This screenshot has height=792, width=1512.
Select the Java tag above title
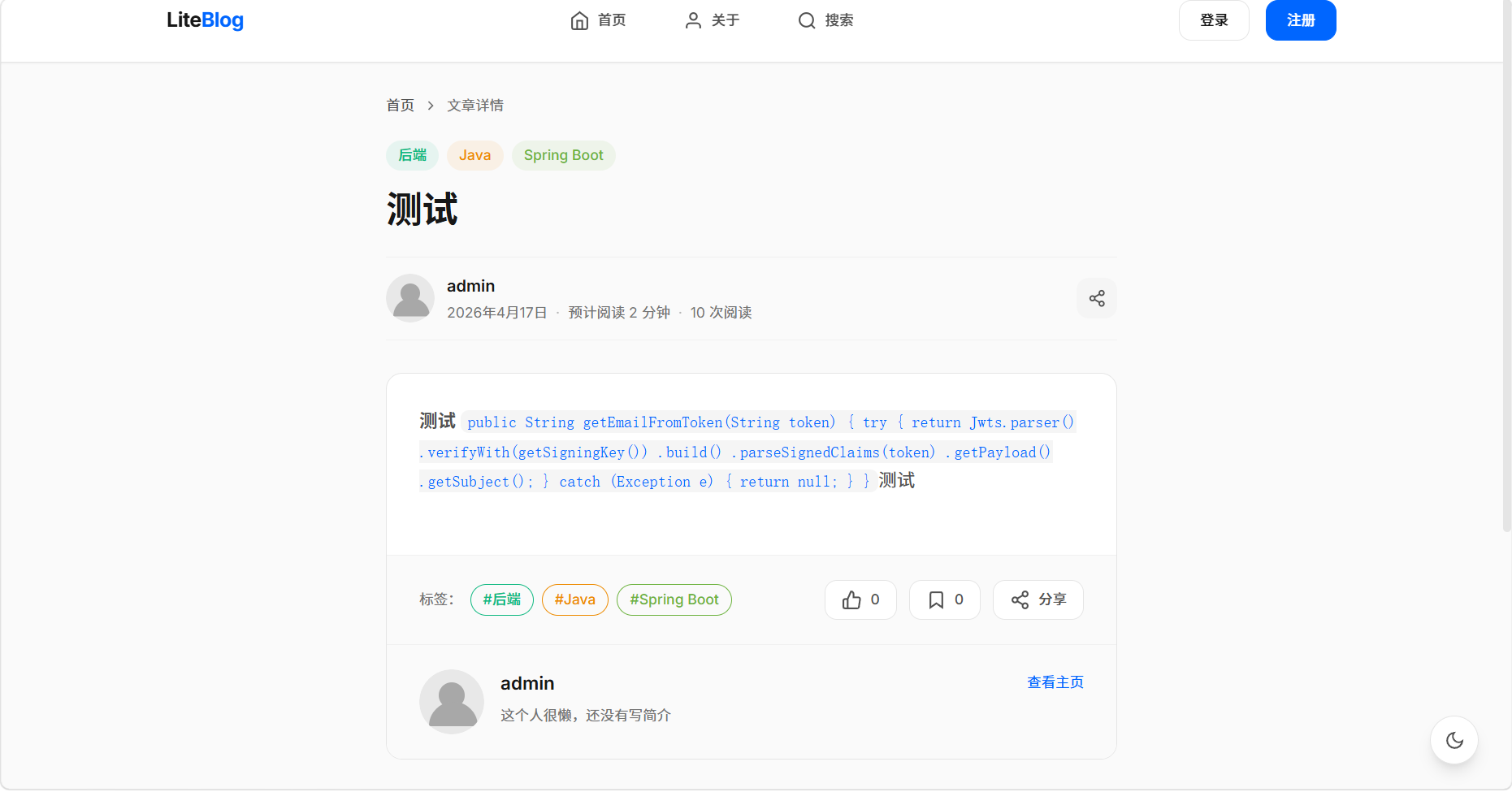[474, 155]
